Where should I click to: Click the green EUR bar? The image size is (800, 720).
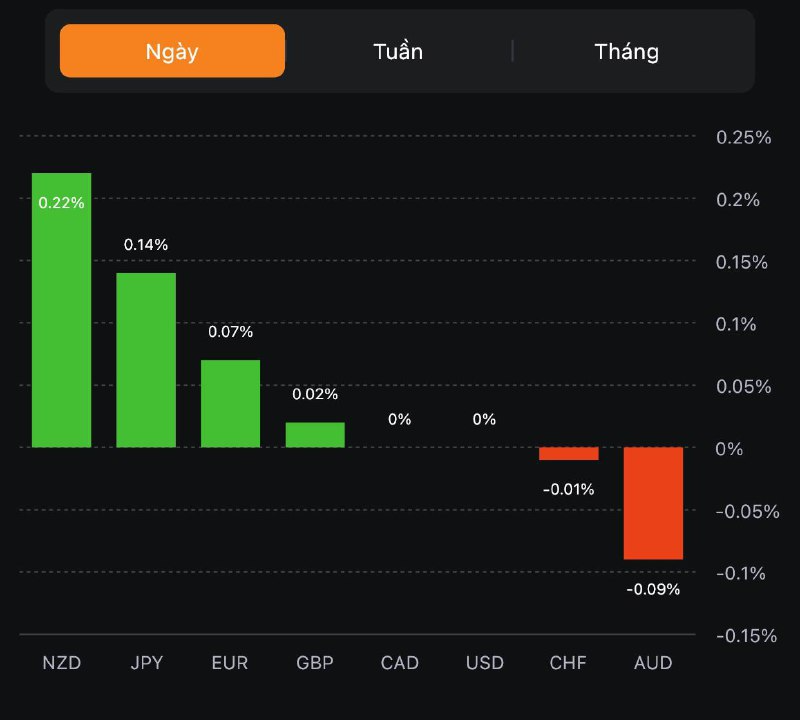point(230,403)
